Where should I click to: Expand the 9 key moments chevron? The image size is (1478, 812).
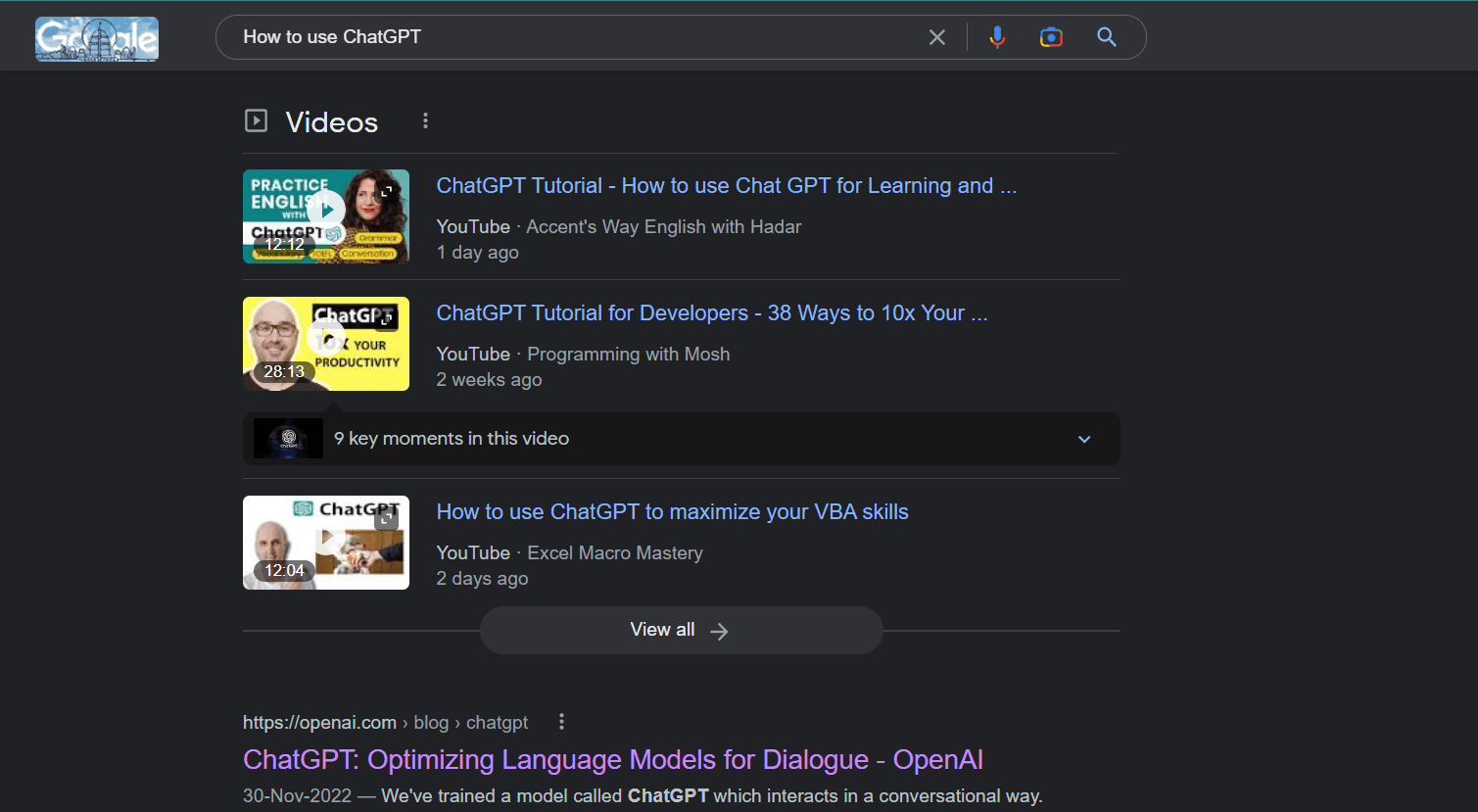pos(1084,439)
